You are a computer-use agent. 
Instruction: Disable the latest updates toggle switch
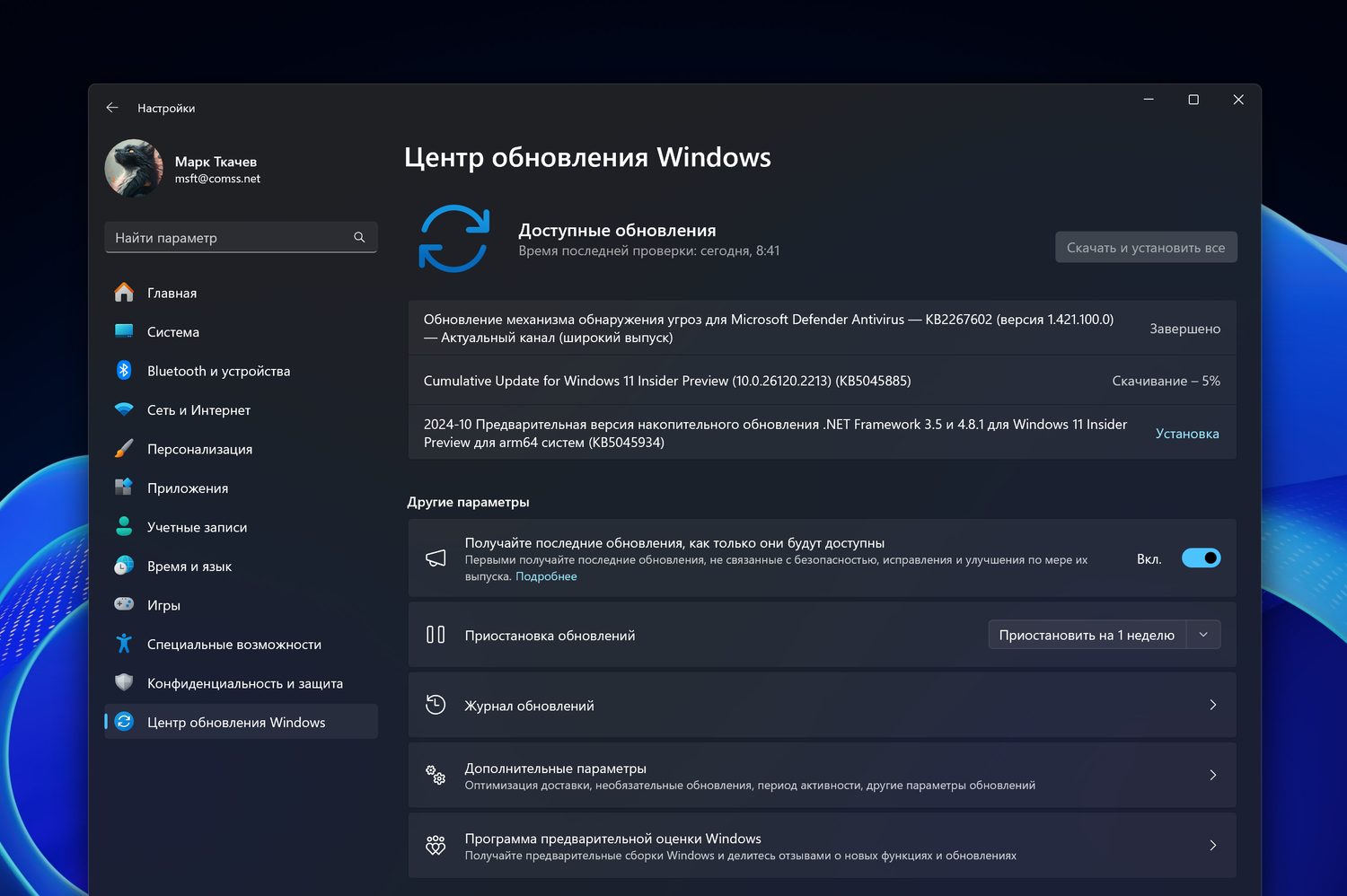tap(1201, 558)
